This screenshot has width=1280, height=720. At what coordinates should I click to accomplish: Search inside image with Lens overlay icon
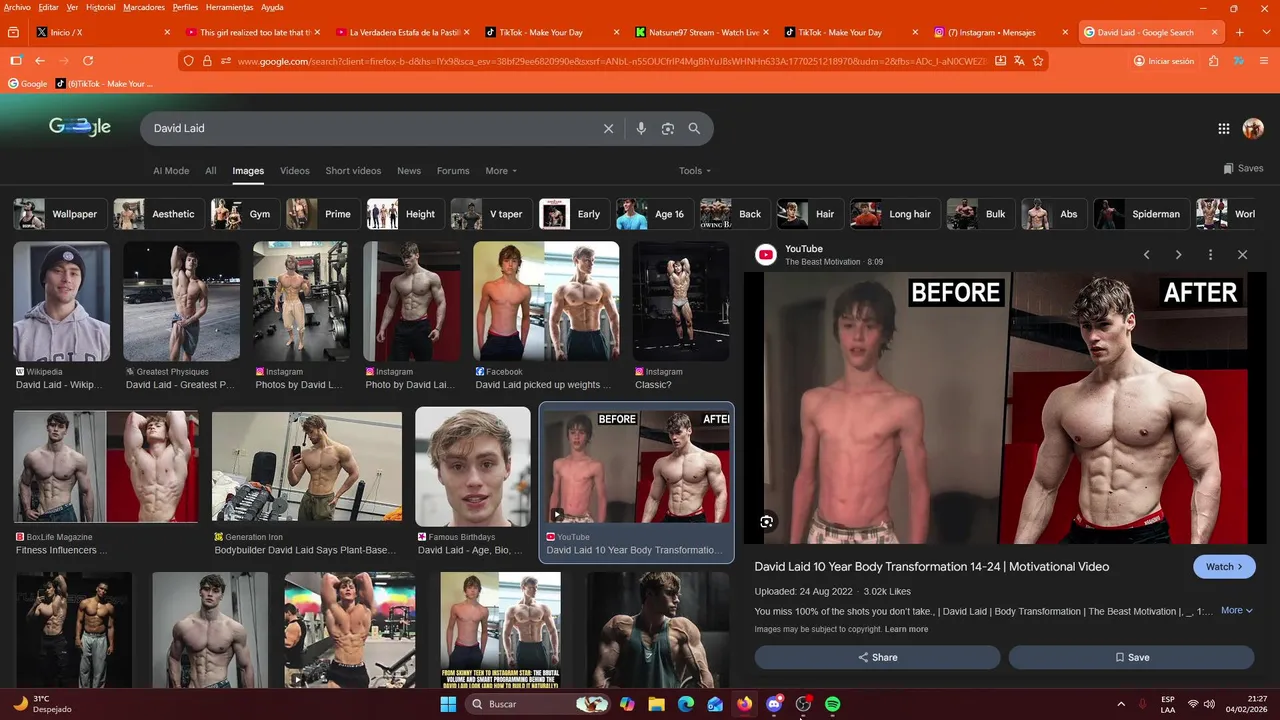pyautogui.click(x=766, y=522)
